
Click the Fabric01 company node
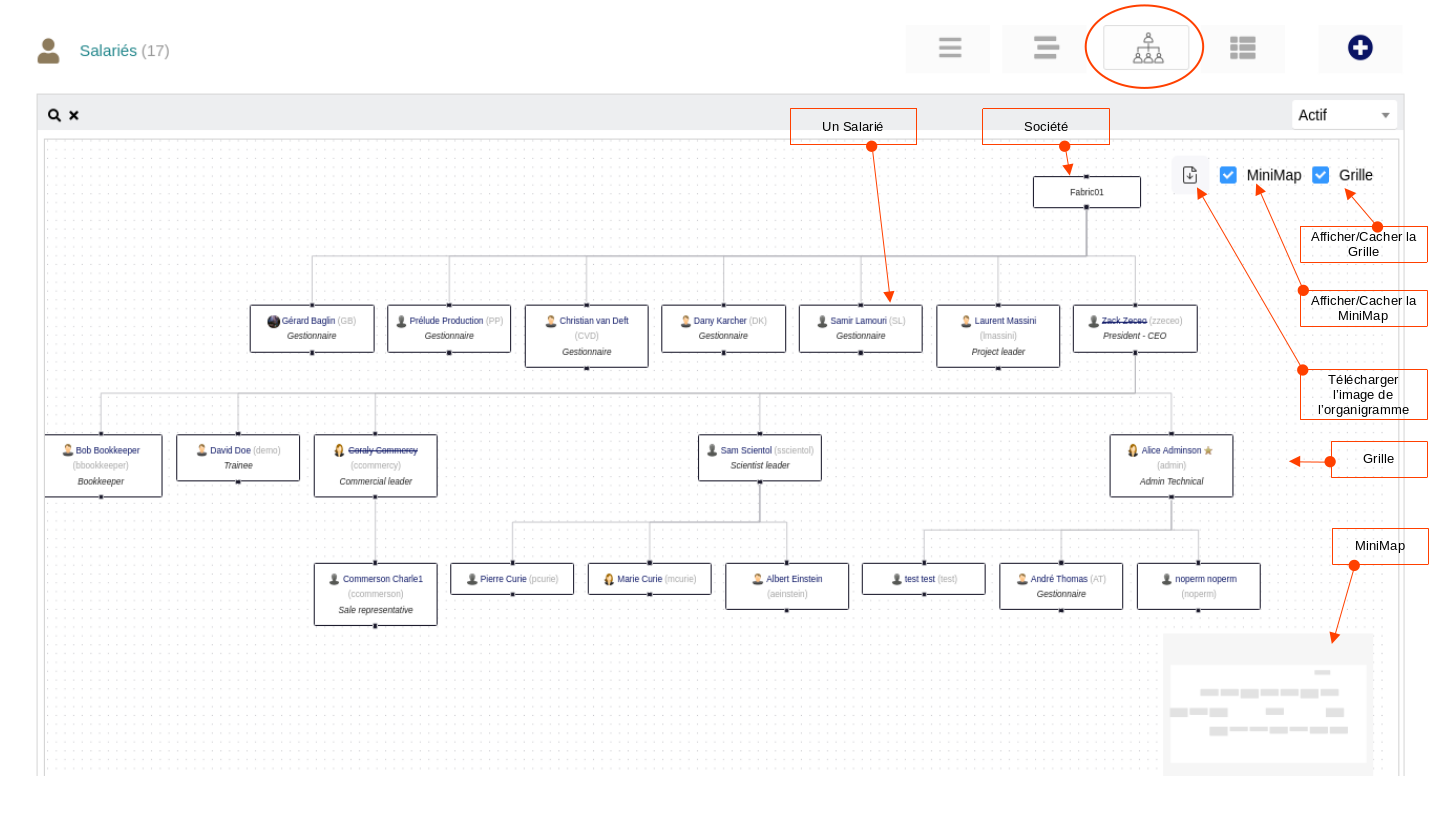1086,192
